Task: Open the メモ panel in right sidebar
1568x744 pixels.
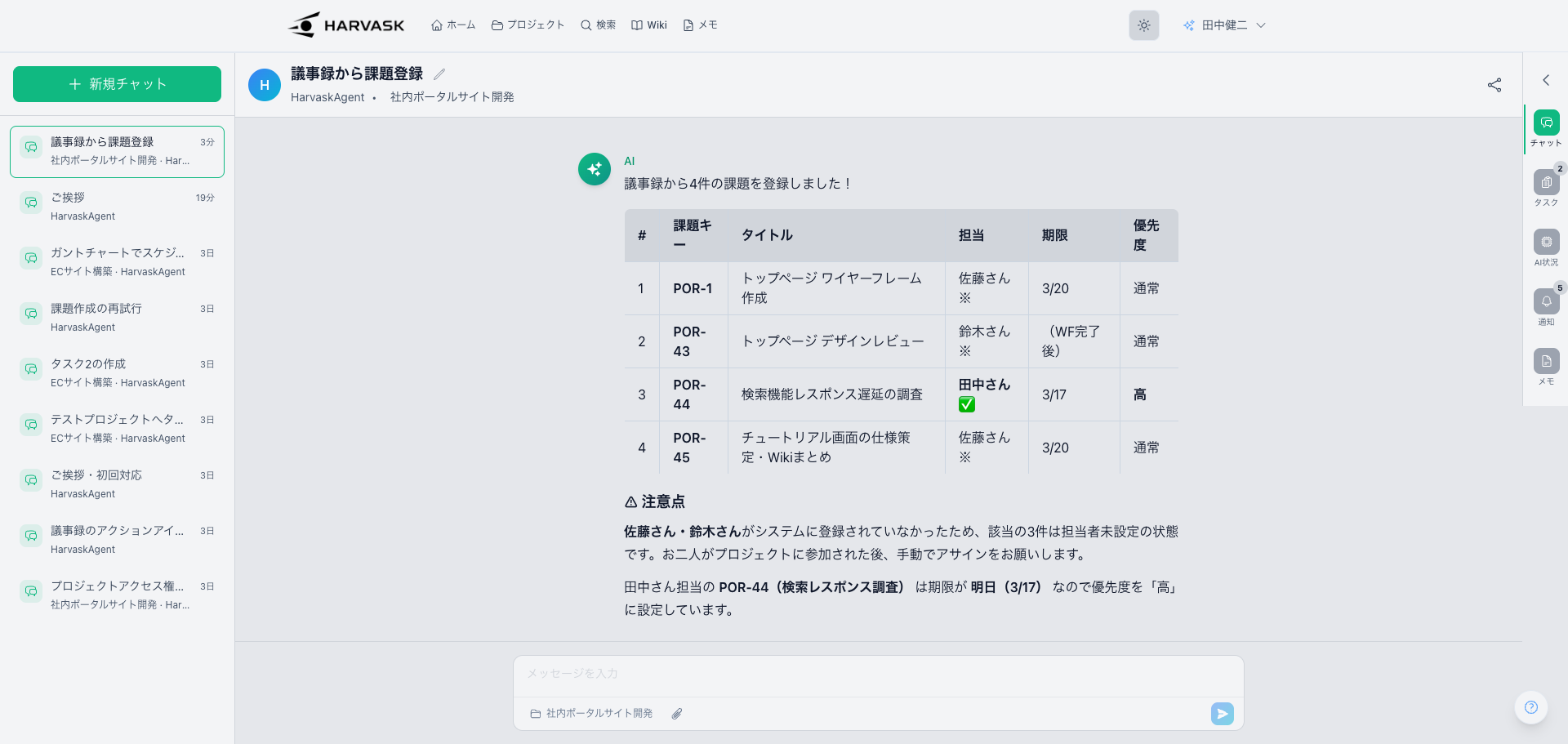Action: [1546, 362]
